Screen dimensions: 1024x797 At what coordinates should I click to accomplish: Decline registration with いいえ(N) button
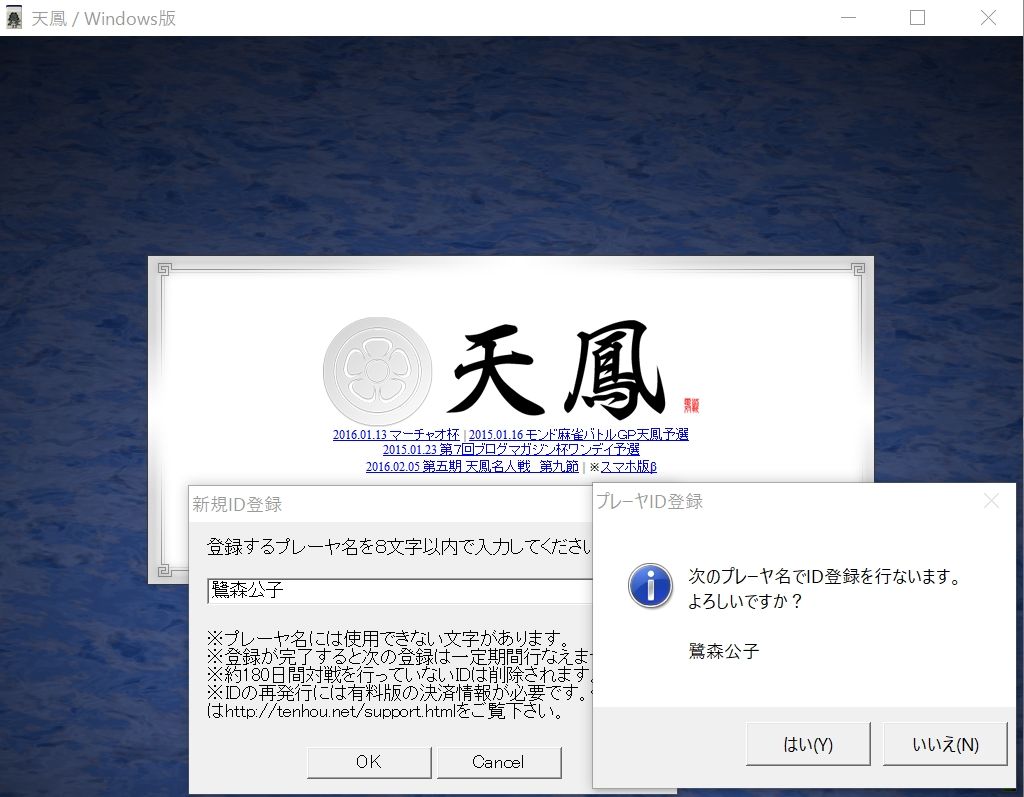945,743
